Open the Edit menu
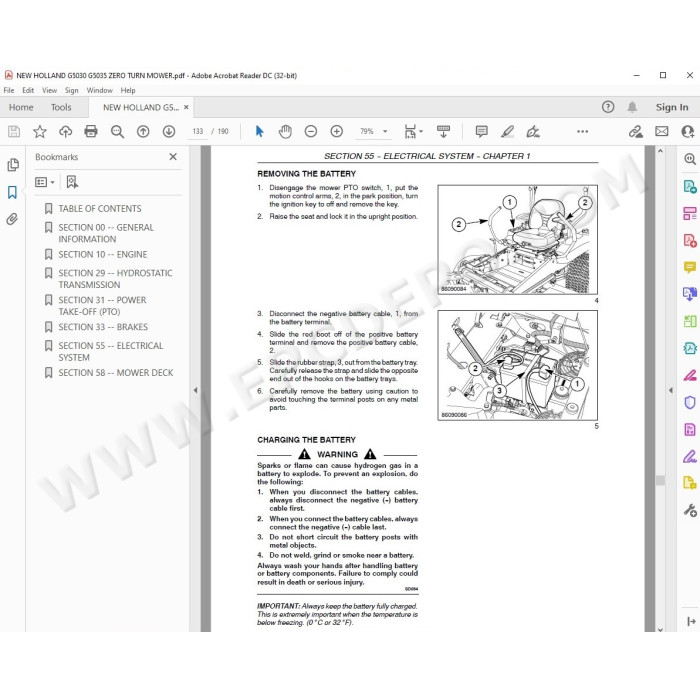700x700 pixels. pyautogui.click(x=28, y=90)
